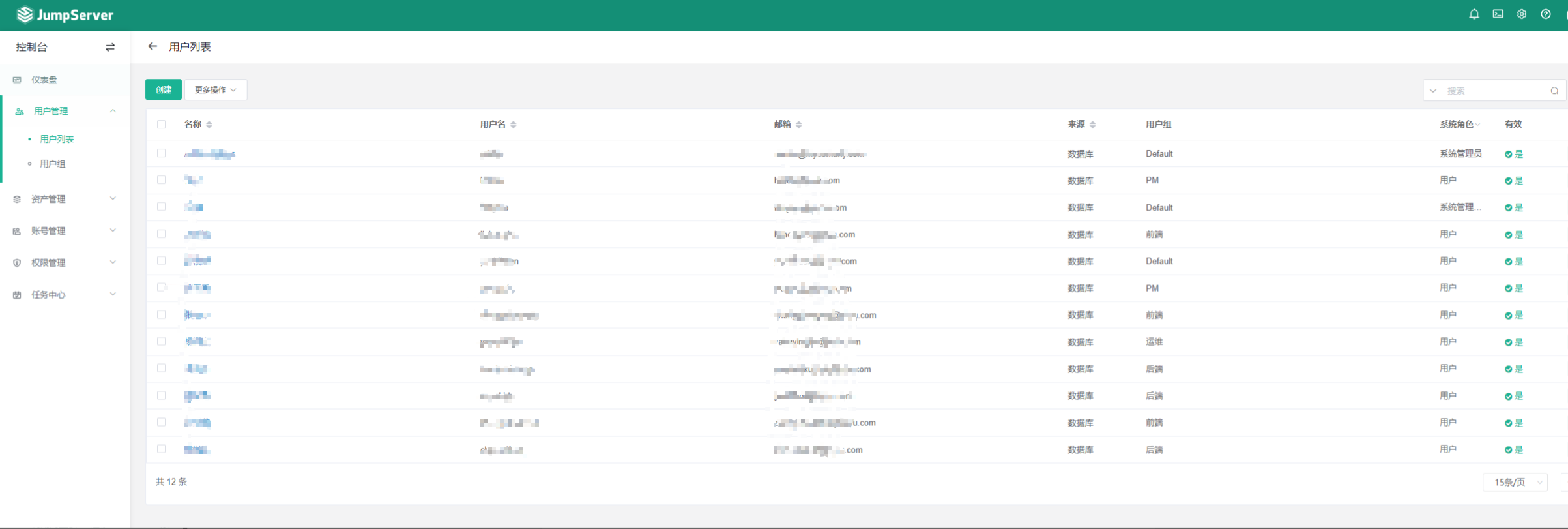Open 用户组 in the sidebar
Image resolution: width=1568 pixels, height=529 pixels.
click(x=53, y=164)
